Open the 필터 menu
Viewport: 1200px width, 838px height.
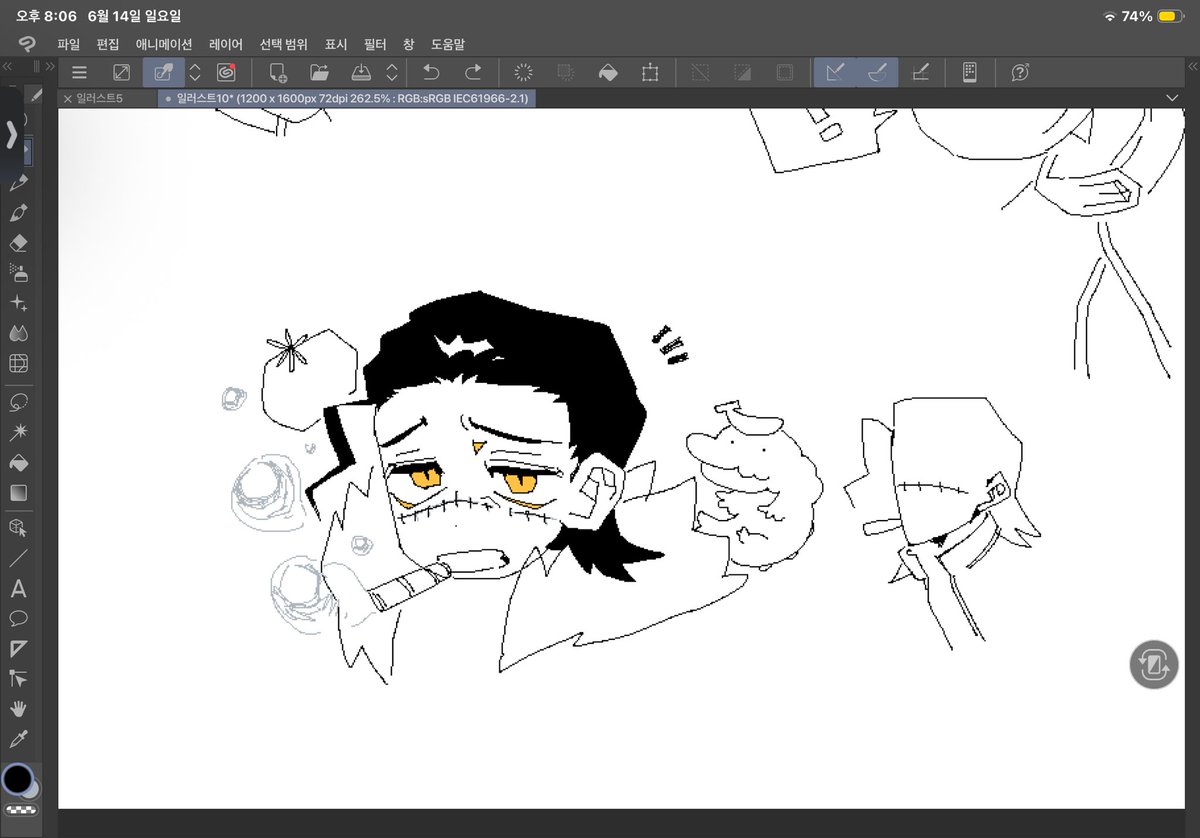[x=376, y=45]
